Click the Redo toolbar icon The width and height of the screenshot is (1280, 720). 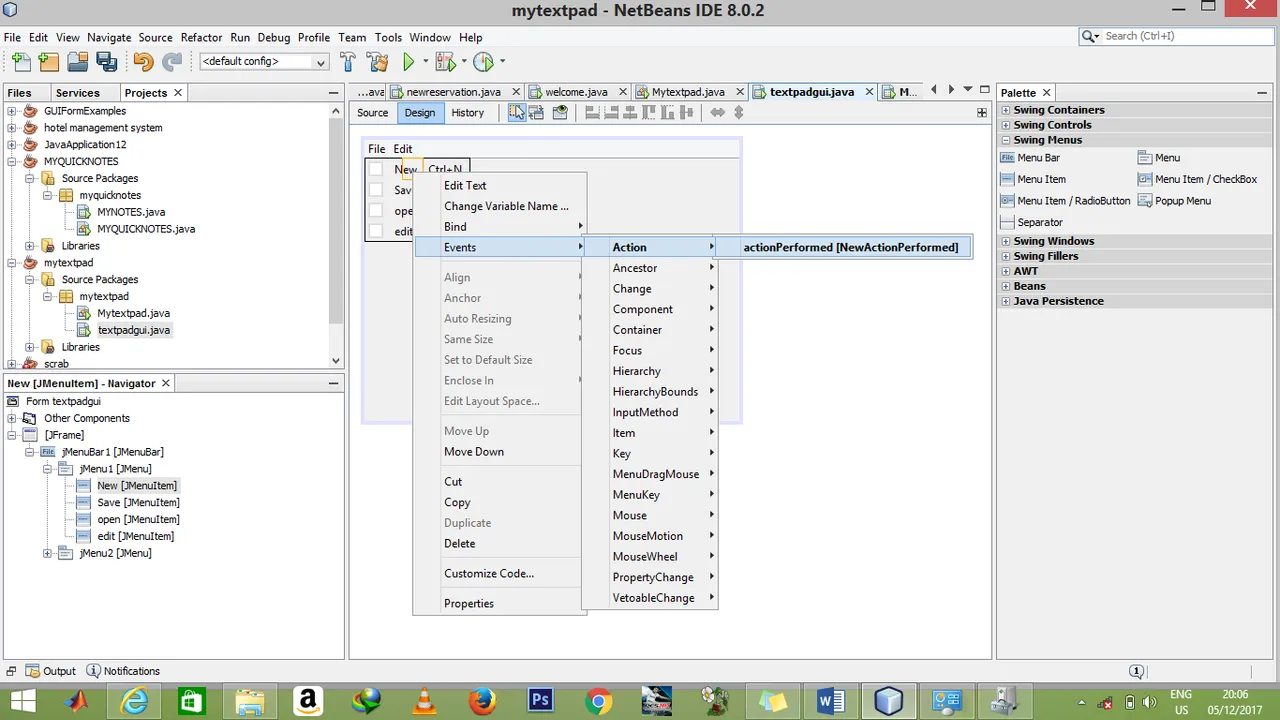coord(172,62)
